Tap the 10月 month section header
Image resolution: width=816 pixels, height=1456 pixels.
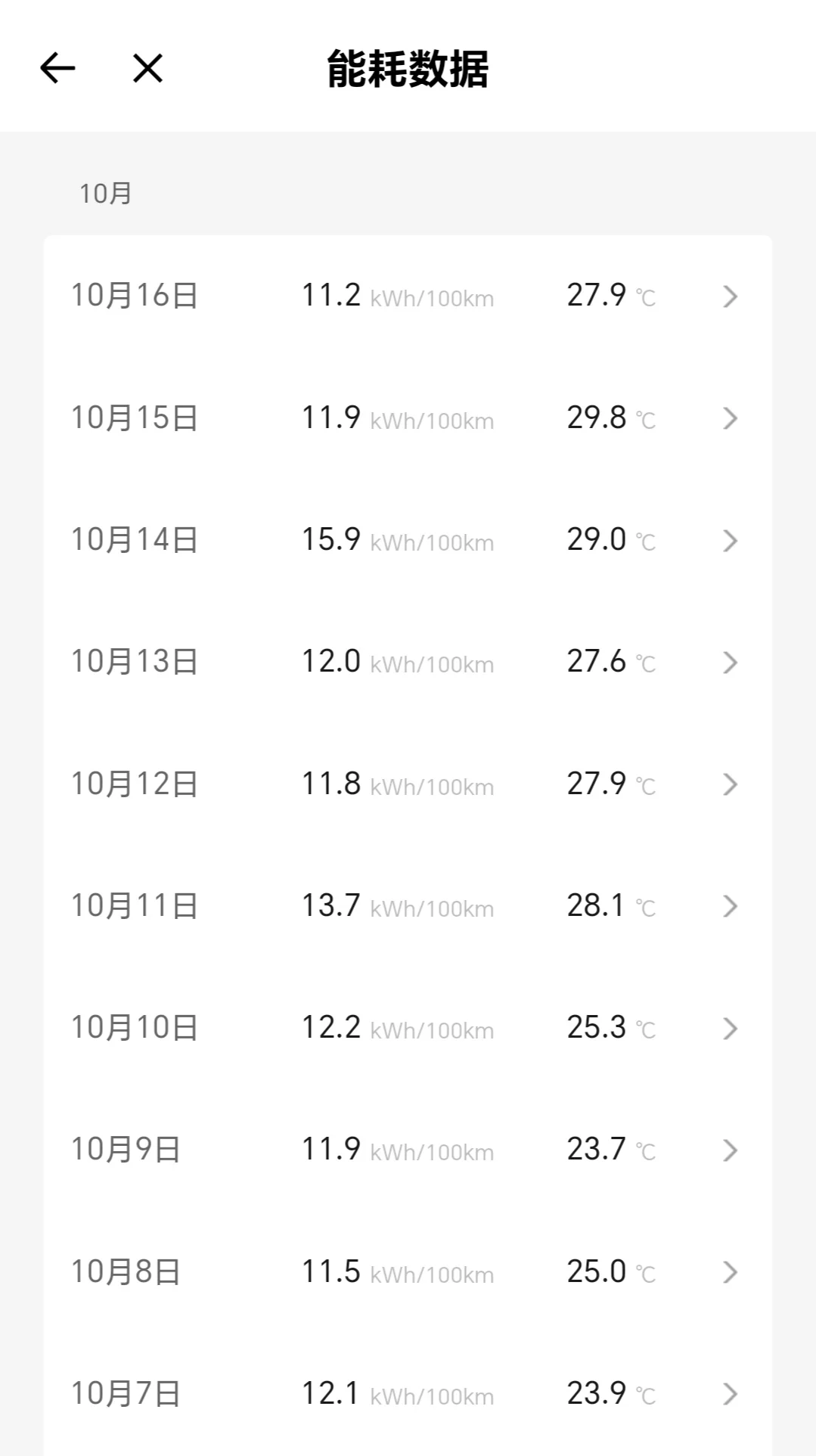click(106, 194)
